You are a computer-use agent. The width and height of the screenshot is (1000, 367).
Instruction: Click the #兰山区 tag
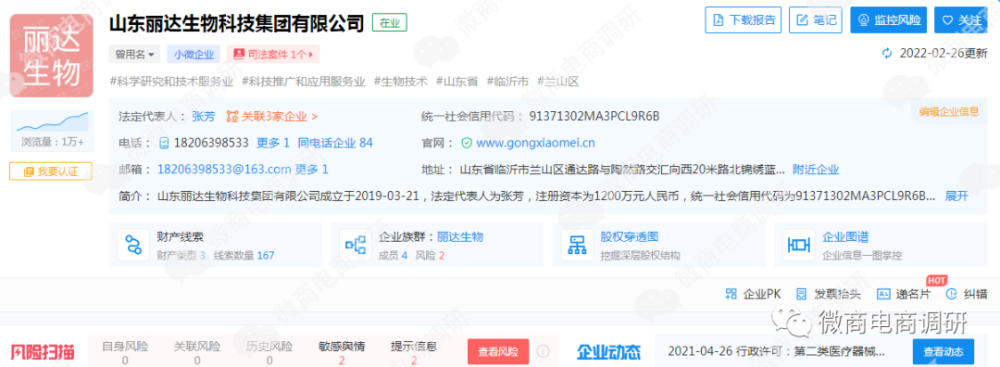[558, 82]
